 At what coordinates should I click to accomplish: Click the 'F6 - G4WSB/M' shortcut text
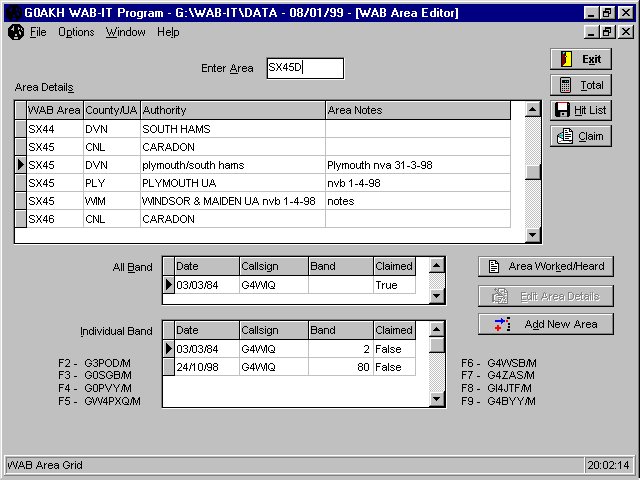[499, 363]
